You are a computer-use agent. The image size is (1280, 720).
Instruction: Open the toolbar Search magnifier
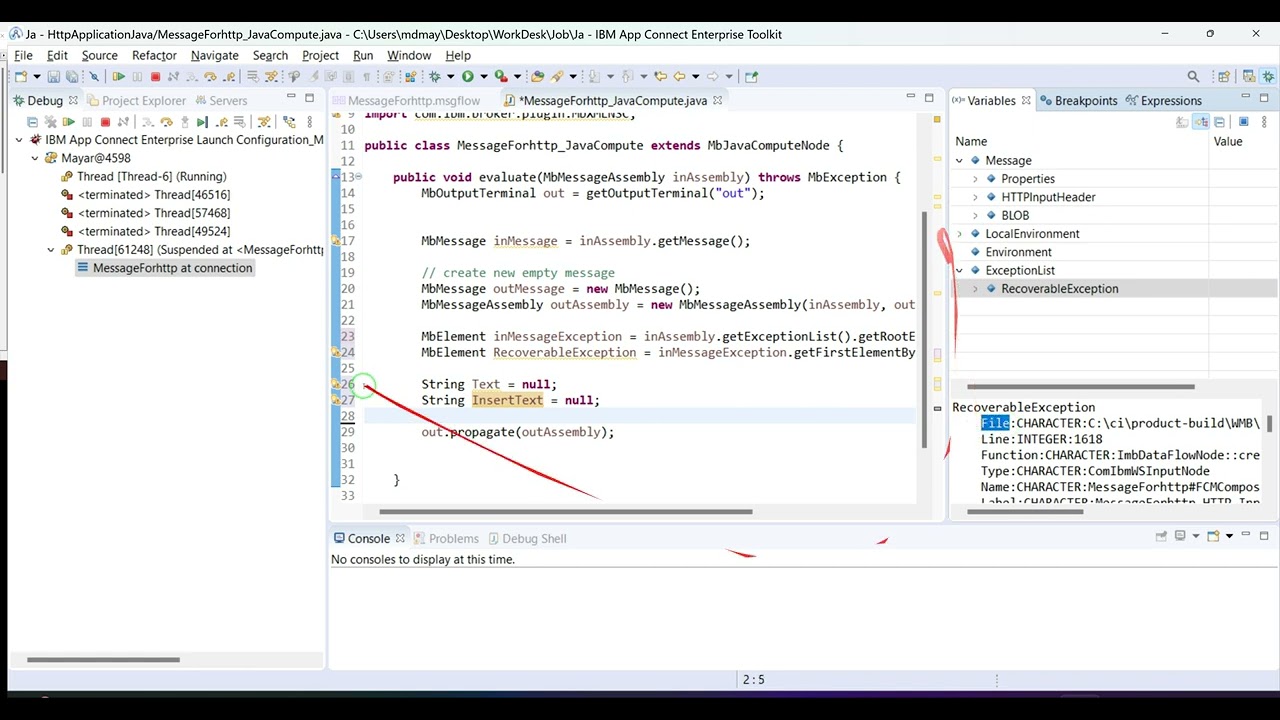pos(1193,76)
